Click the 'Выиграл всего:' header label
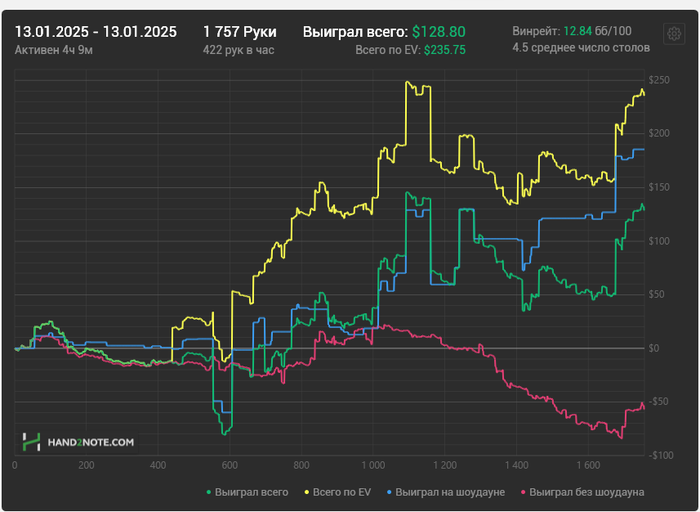This screenshot has width=700, height=512. pyautogui.click(x=355, y=32)
